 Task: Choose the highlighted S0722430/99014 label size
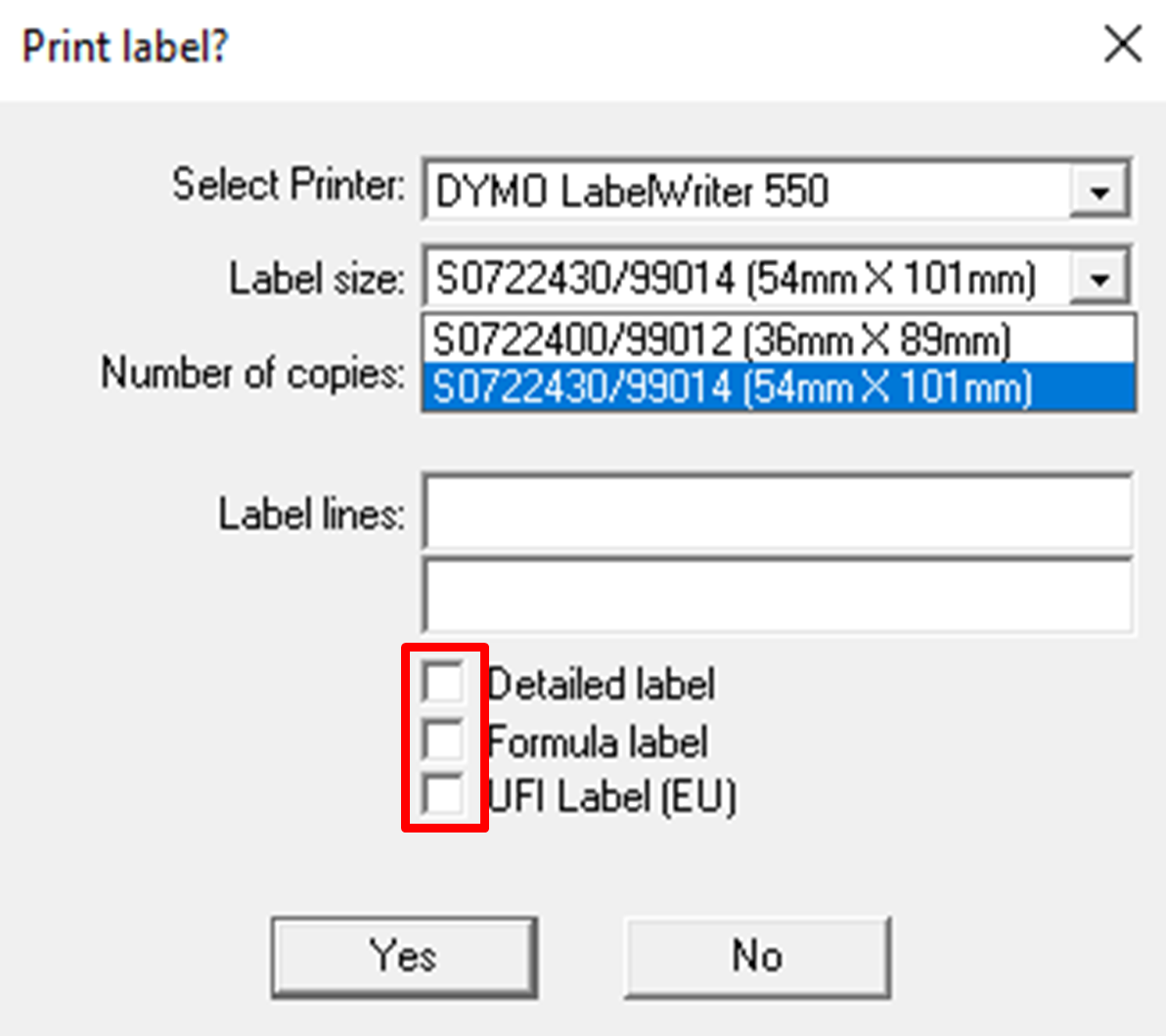coord(732,385)
